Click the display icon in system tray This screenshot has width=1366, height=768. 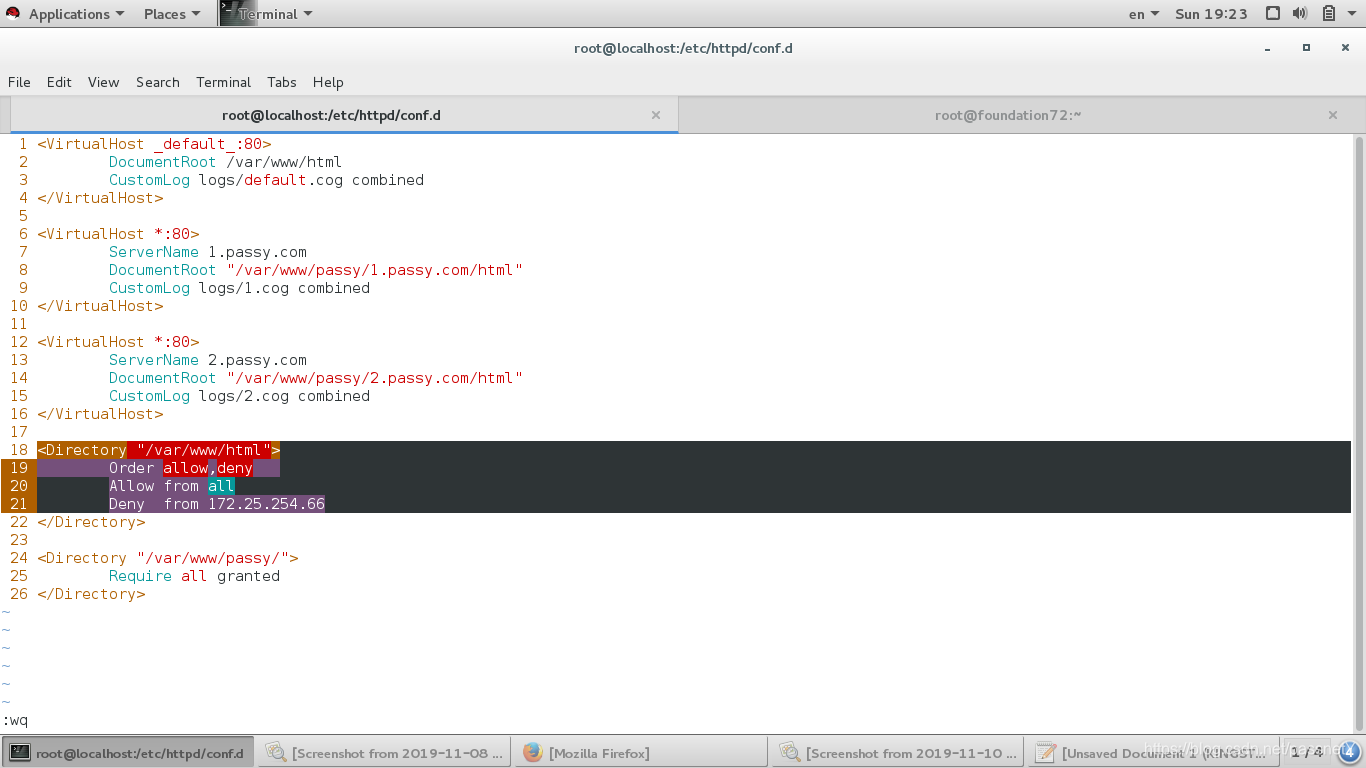click(1273, 14)
